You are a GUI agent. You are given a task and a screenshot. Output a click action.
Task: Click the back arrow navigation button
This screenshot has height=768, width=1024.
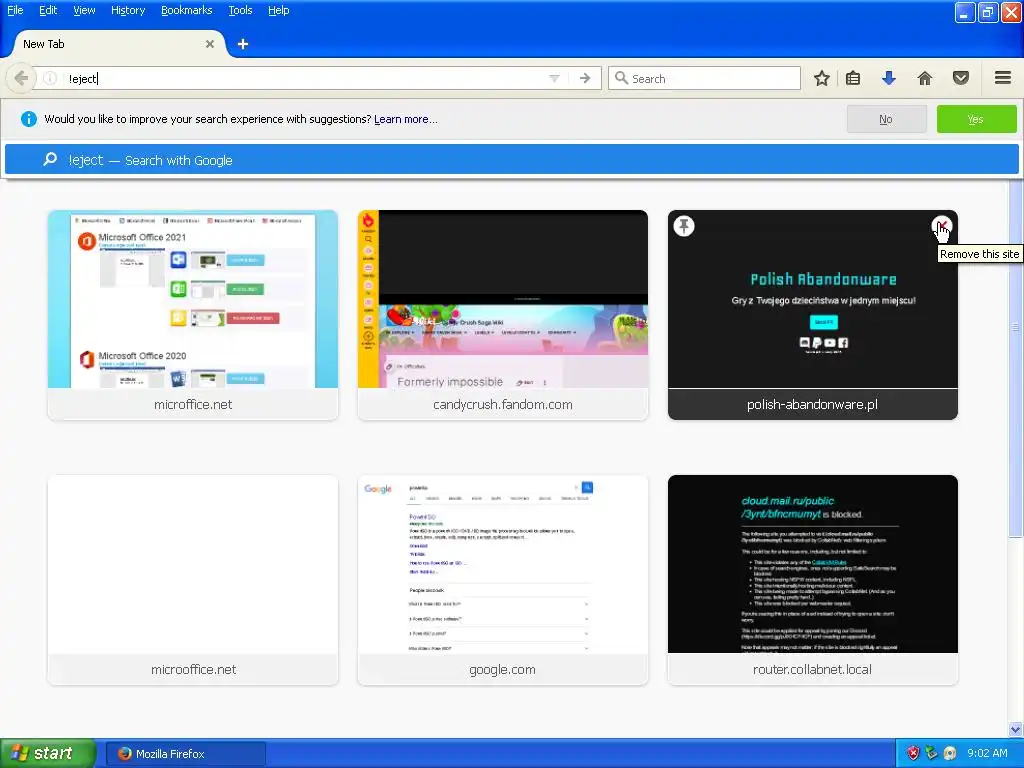(21, 78)
